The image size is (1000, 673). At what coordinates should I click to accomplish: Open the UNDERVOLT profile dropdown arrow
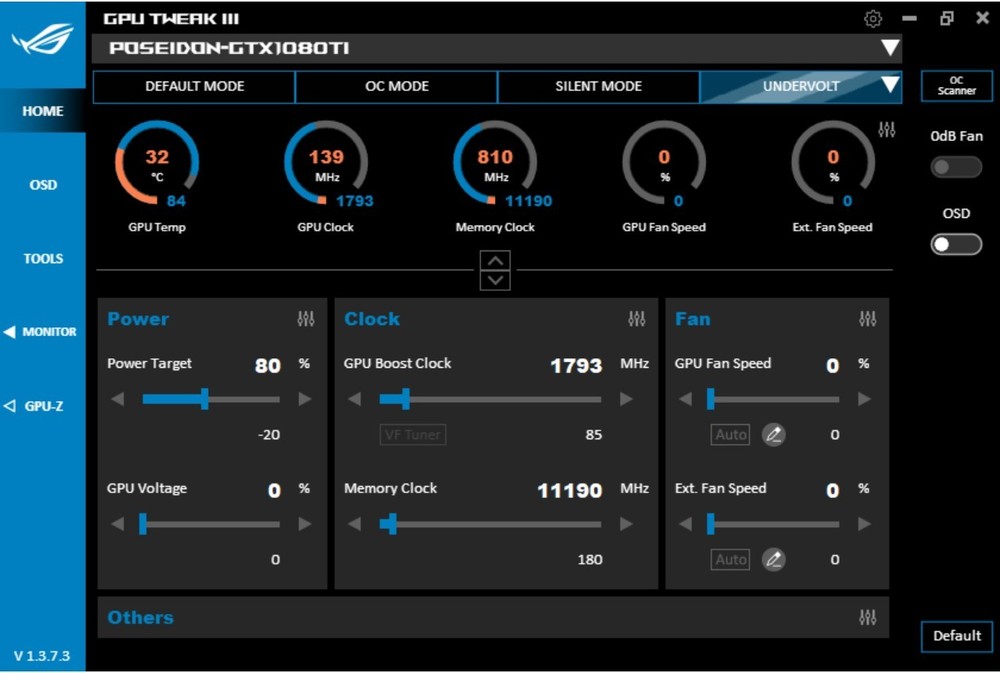coord(890,85)
